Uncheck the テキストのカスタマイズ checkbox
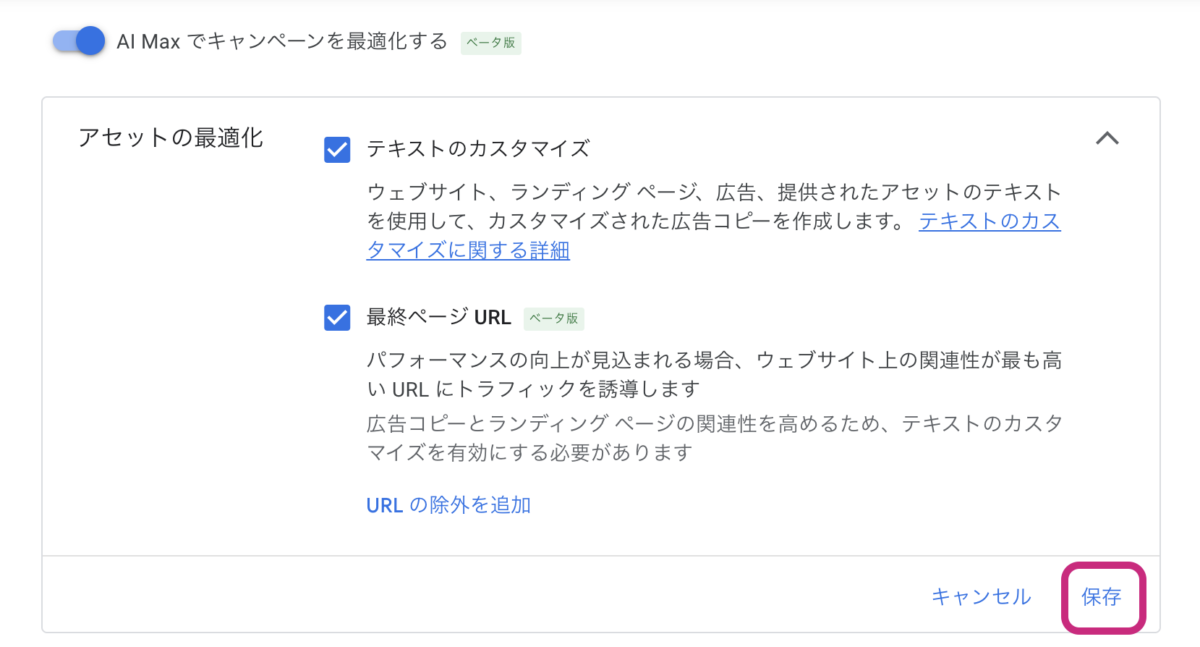 (x=337, y=150)
